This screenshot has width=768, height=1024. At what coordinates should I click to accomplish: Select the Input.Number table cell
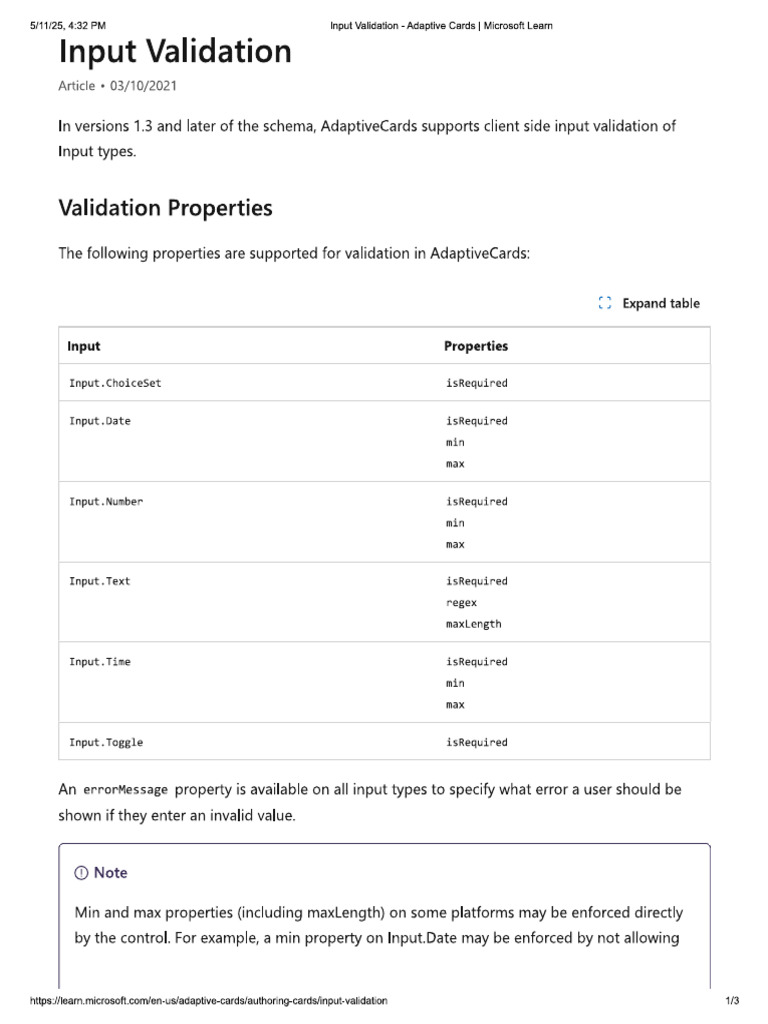coord(106,501)
